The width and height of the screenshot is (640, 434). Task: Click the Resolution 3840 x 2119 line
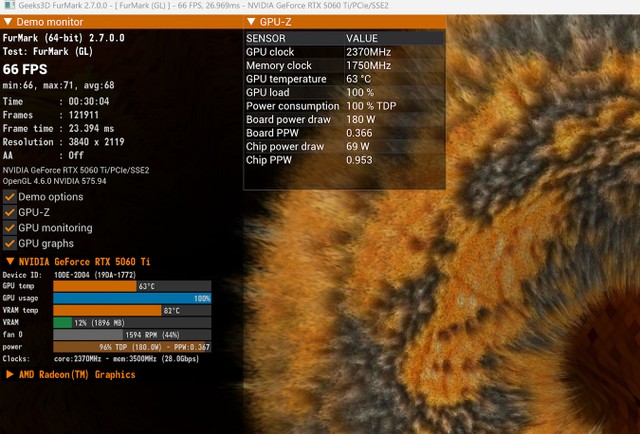tap(63, 142)
